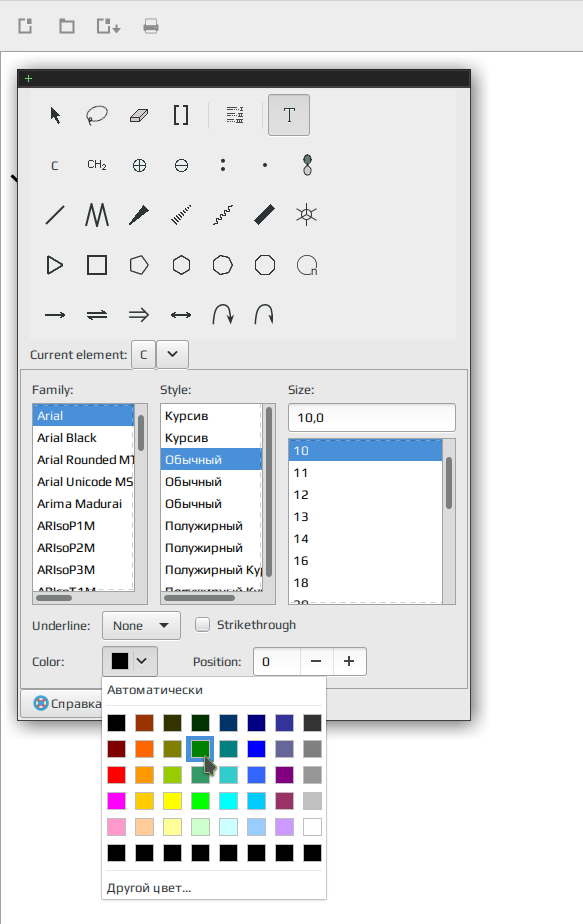Viewport: 583px width, 924px height.
Task: Select the arrow selection tool
Action: point(55,115)
